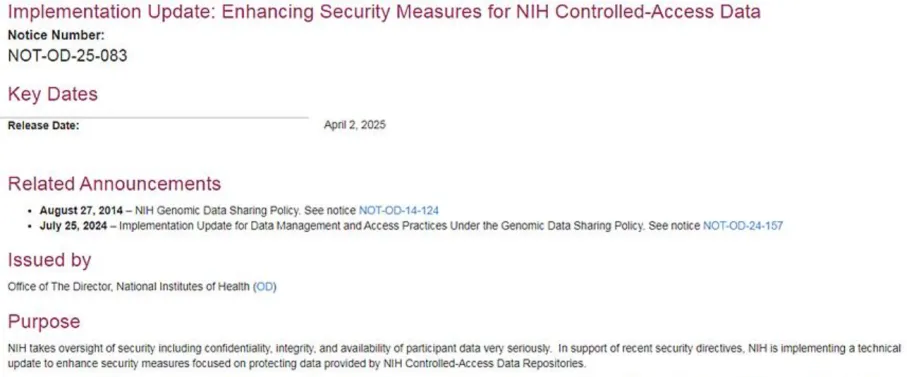Image resolution: width=908 pixels, height=378 pixels.
Task: Click the April 2, 2025 date value
Action: tap(354, 124)
